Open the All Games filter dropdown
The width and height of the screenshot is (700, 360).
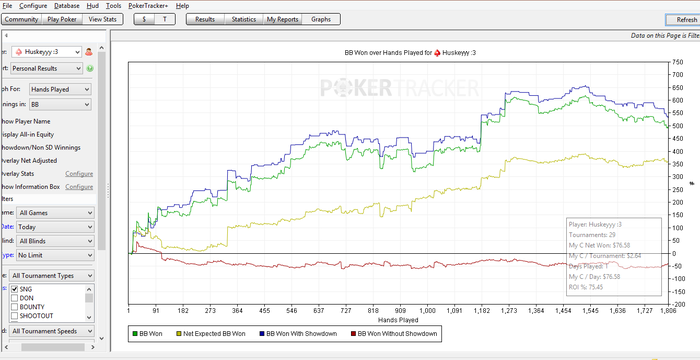[x=55, y=213]
